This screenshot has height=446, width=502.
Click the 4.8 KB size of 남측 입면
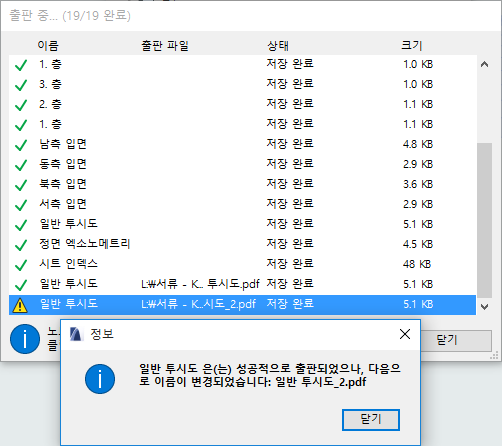click(x=418, y=144)
